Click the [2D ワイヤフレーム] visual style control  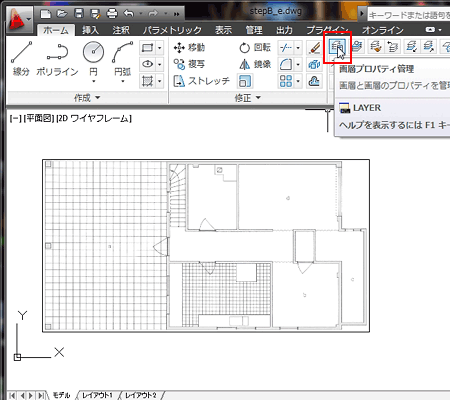[94, 118]
